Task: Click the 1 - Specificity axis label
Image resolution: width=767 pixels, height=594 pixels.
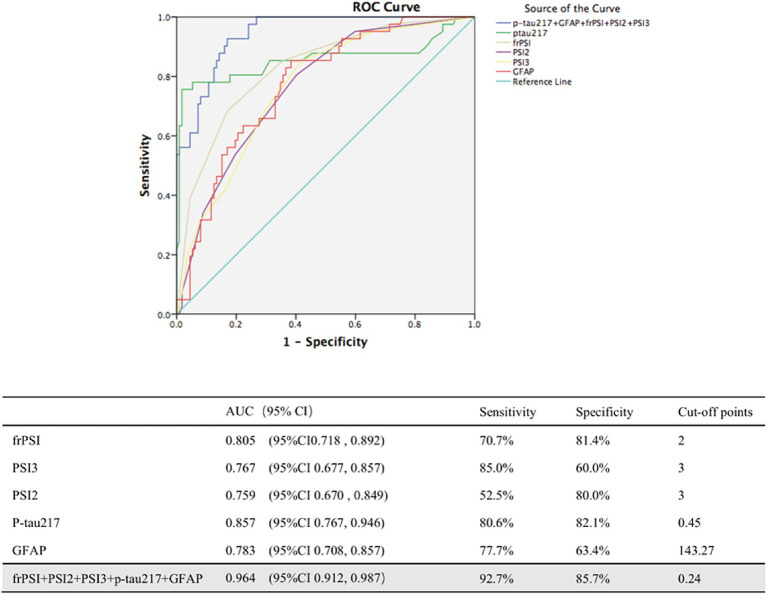Action: tap(325, 342)
